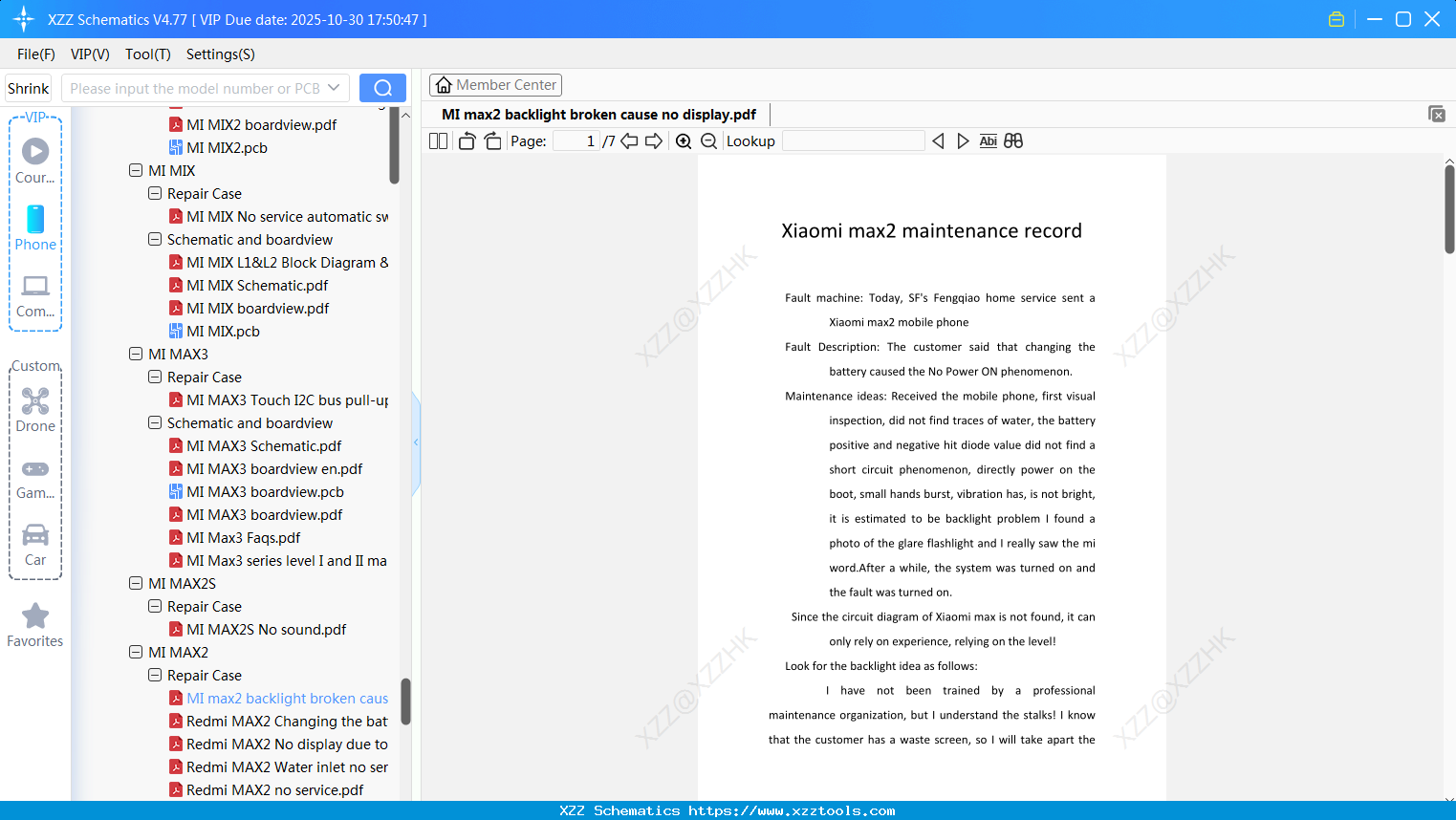Click the binoculars search icon
This screenshot has width=1456, height=820.
pos(1013,141)
